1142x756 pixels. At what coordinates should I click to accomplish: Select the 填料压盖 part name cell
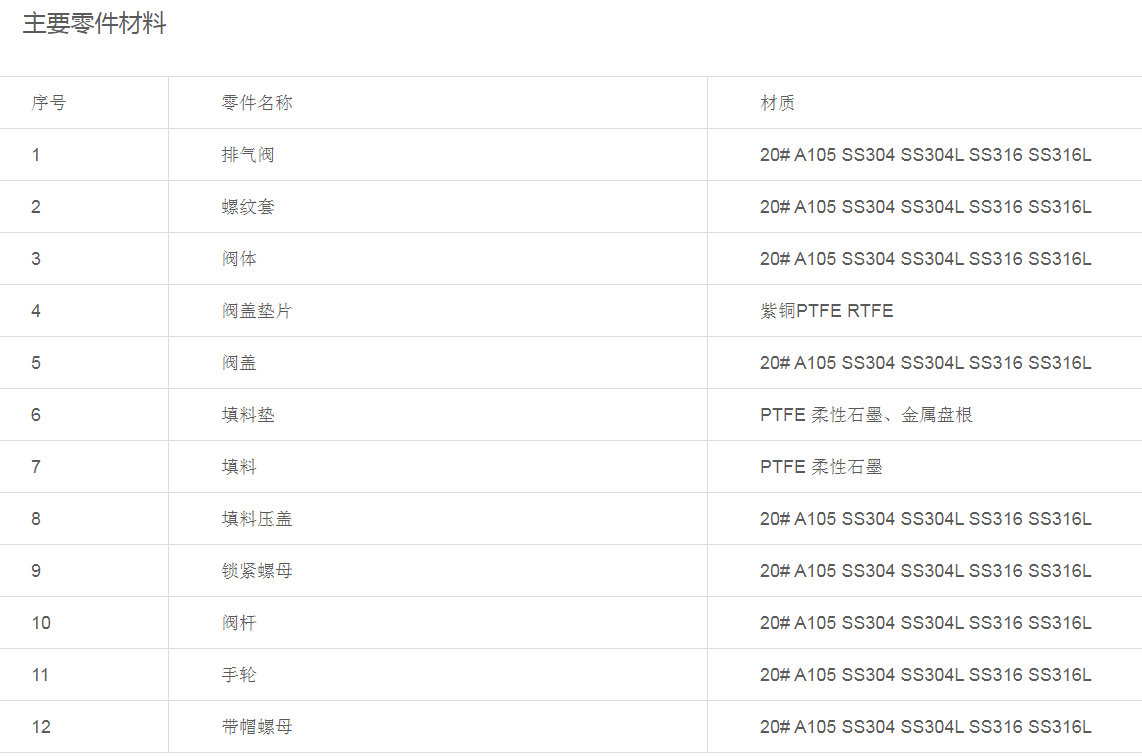(257, 519)
